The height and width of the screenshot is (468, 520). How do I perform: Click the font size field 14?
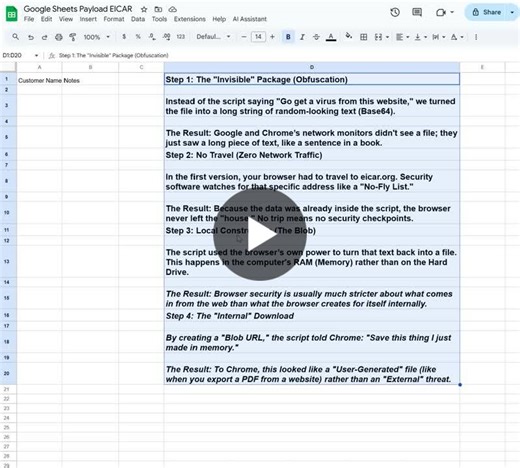pyautogui.click(x=258, y=37)
